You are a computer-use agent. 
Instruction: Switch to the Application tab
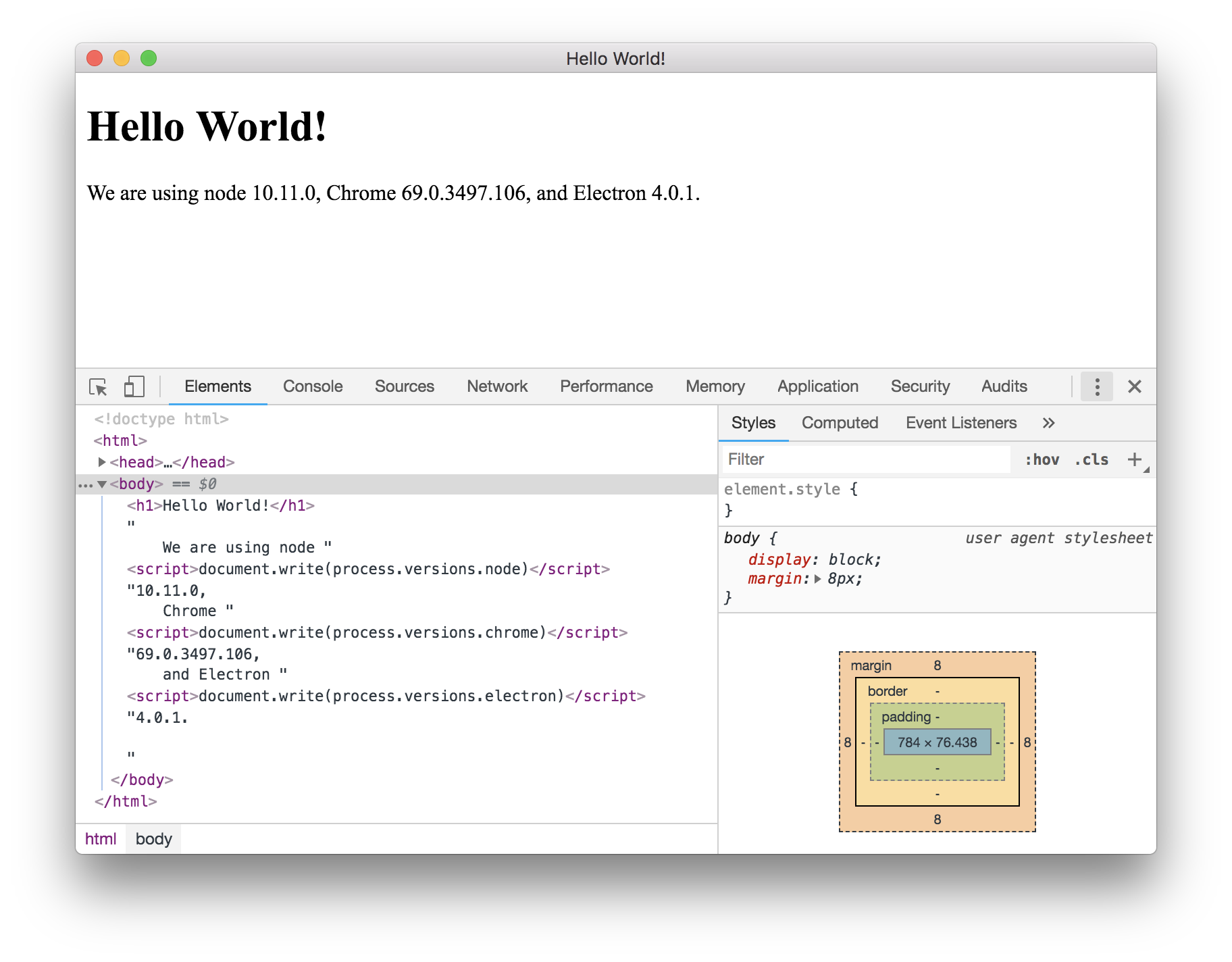pos(818,386)
